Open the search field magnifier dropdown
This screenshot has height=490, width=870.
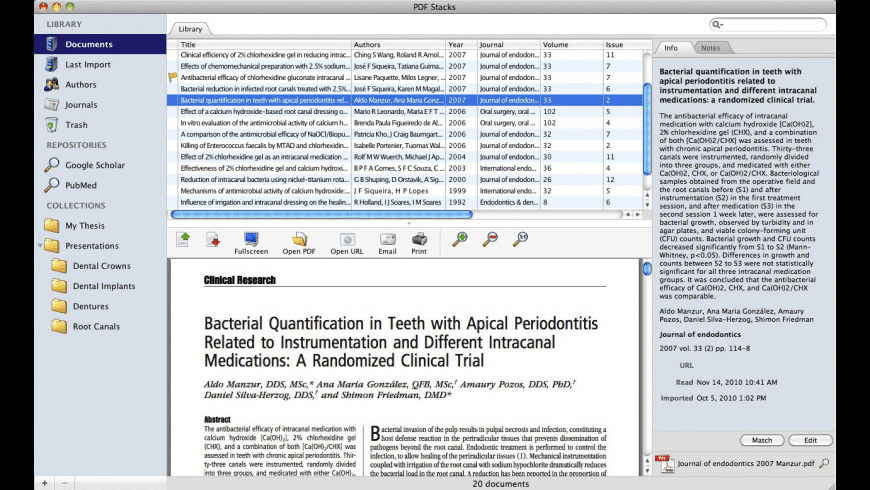(x=717, y=24)
